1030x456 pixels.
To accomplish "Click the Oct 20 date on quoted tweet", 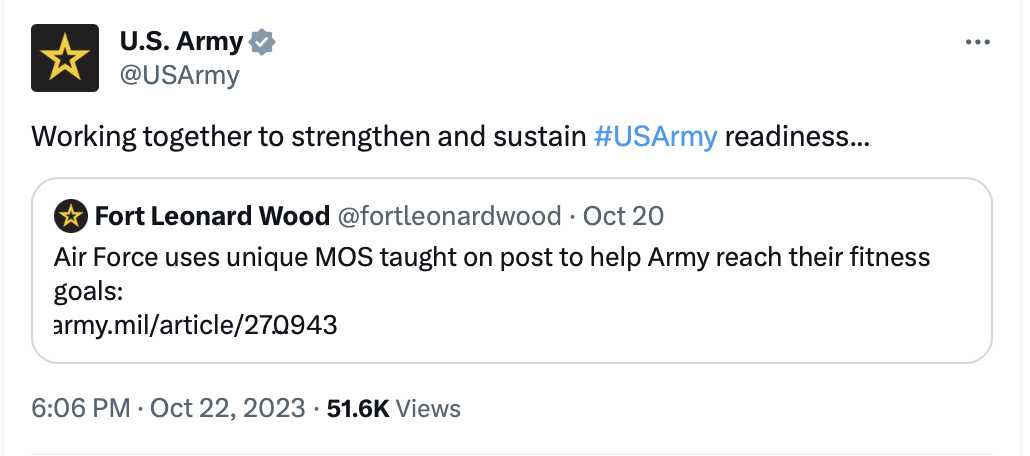I will (623, 215).
